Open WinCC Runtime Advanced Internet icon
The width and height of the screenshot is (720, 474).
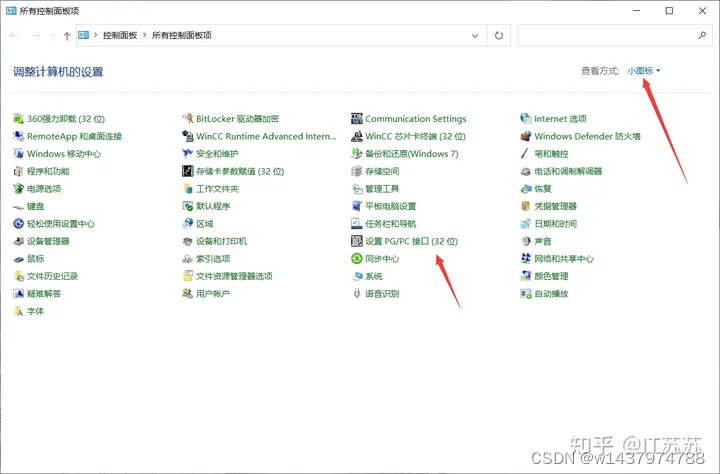187,136
